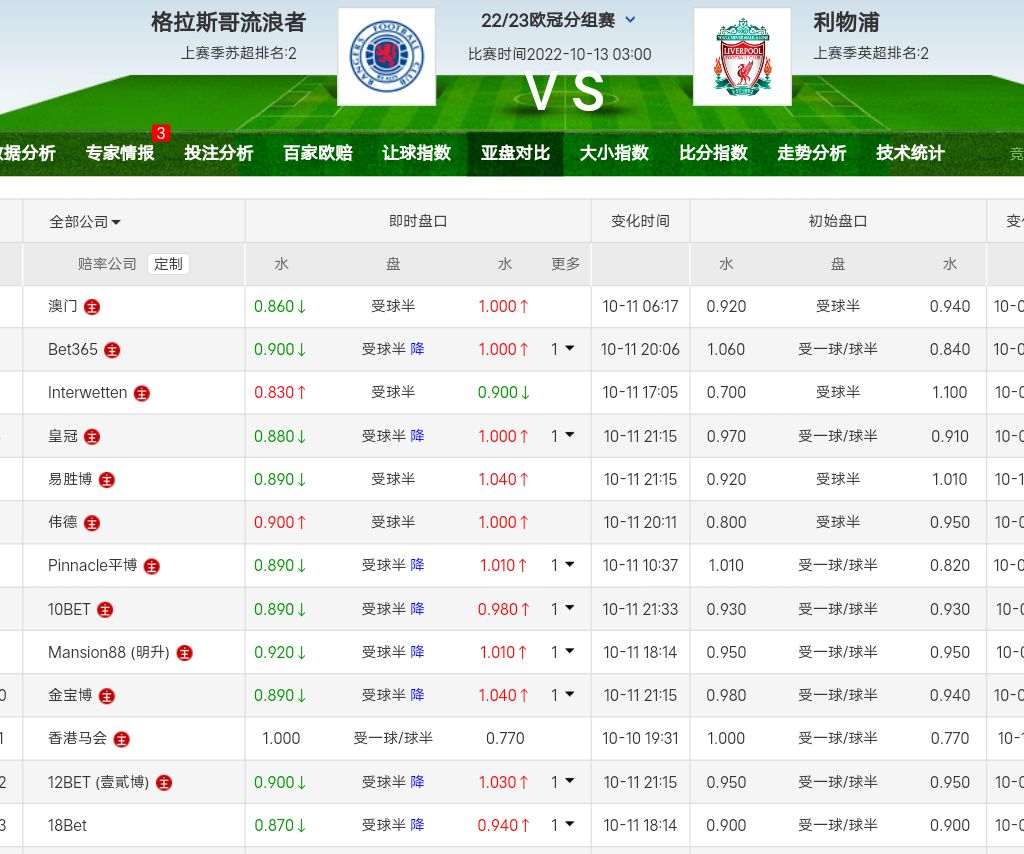This screenshot has height=854, width=1024.
Task: Click the red badge icon next to 香港马会
Action: [122, 739]
